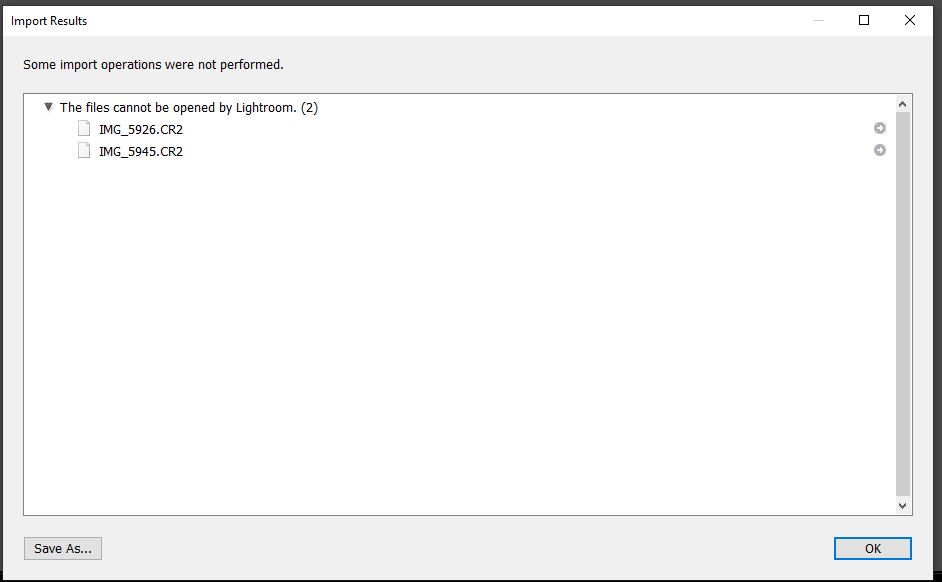Click the 'Some import operations were not performed' message

click(153, 65)
